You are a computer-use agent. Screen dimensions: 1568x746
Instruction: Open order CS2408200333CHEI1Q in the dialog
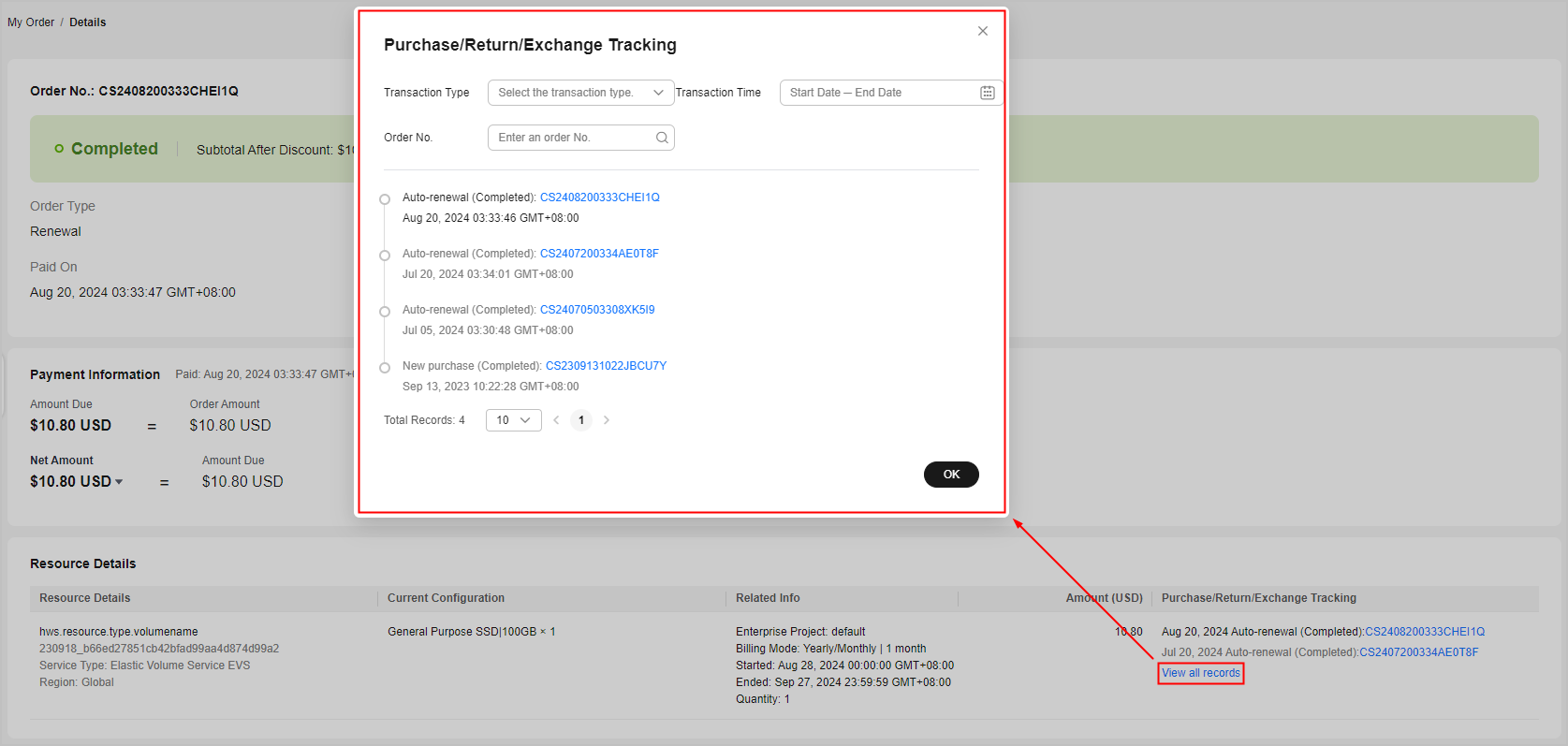[599, 197]
